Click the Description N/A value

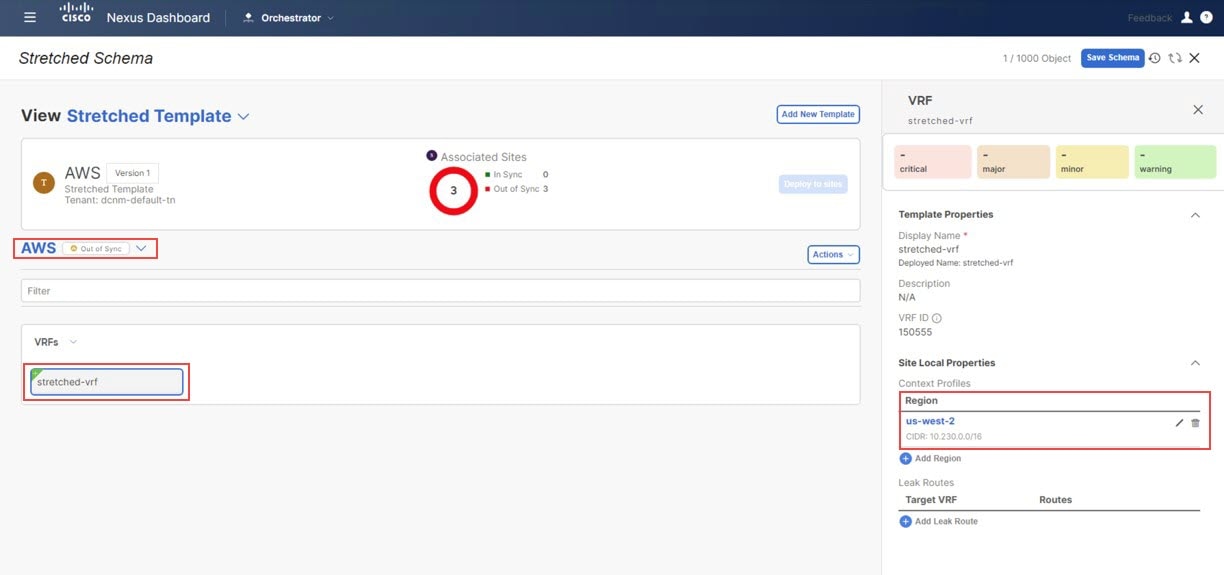point(907,297)
